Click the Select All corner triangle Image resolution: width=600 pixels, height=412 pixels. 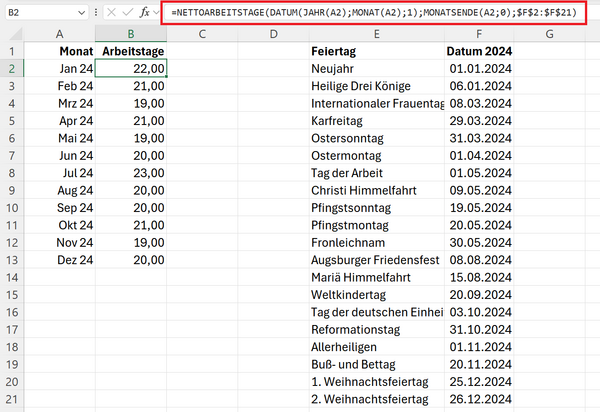tap(10, 35)
